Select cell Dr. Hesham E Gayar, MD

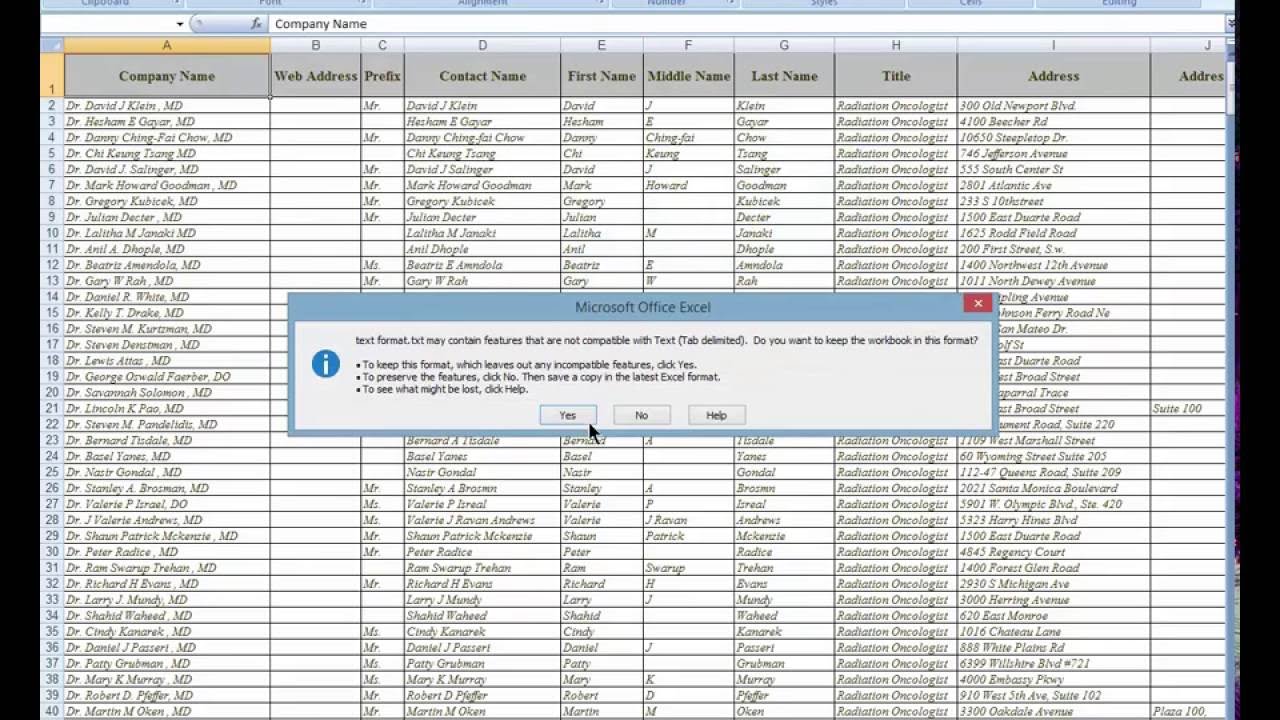click(x=167, y=121)
